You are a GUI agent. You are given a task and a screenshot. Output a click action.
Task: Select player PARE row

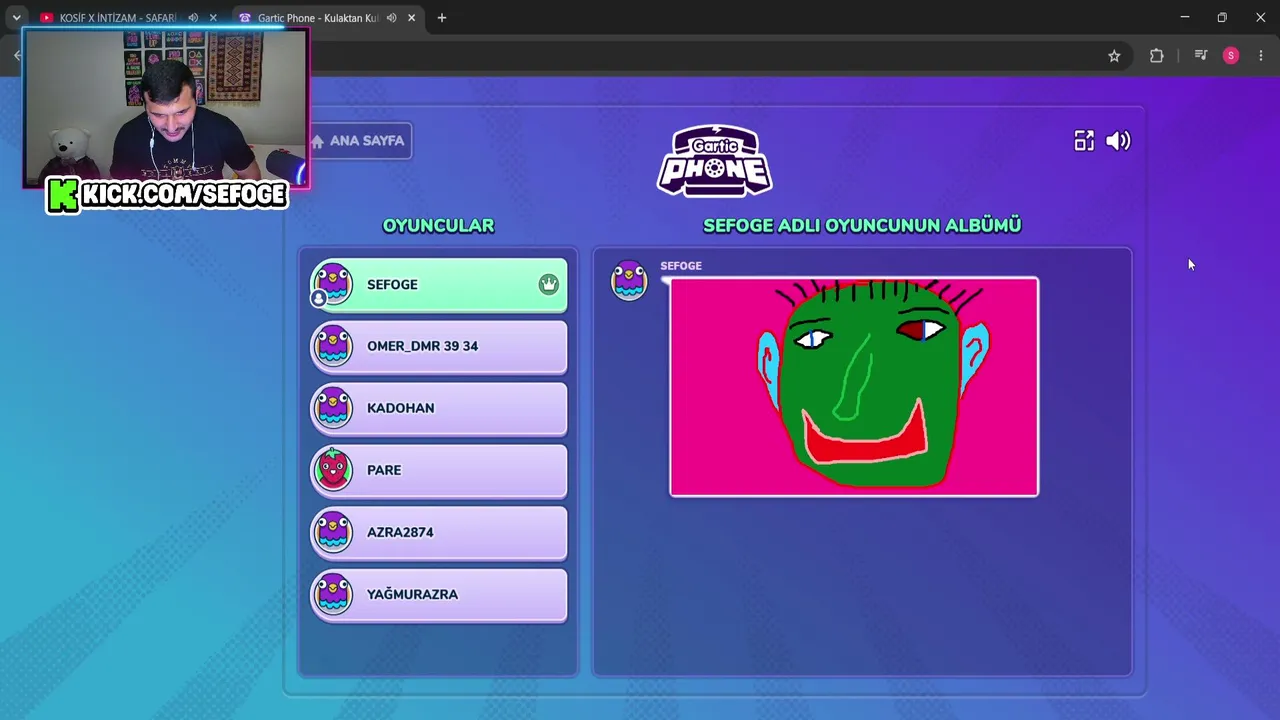coord(438,471)
